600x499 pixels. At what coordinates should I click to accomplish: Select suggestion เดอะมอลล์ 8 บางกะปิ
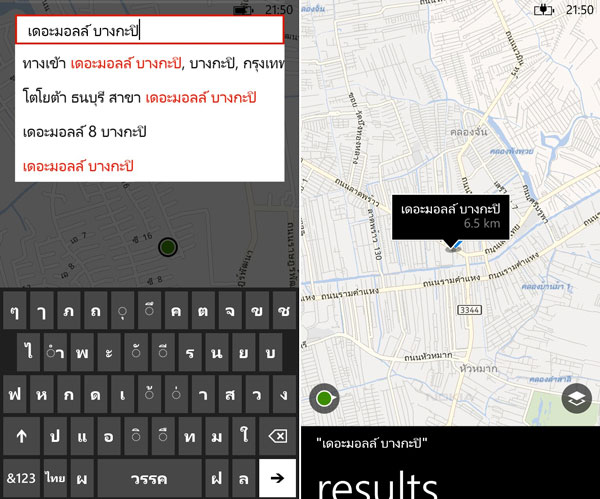pyautogui.click(x=150, y=132)
